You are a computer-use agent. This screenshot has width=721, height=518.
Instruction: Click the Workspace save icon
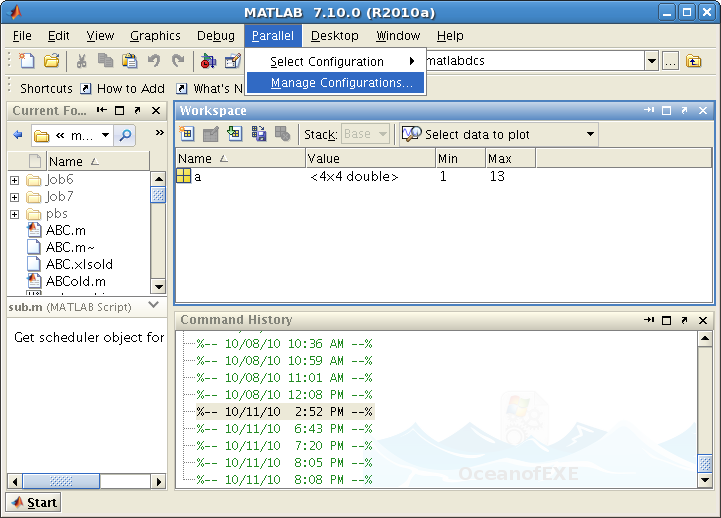point(258,133)
